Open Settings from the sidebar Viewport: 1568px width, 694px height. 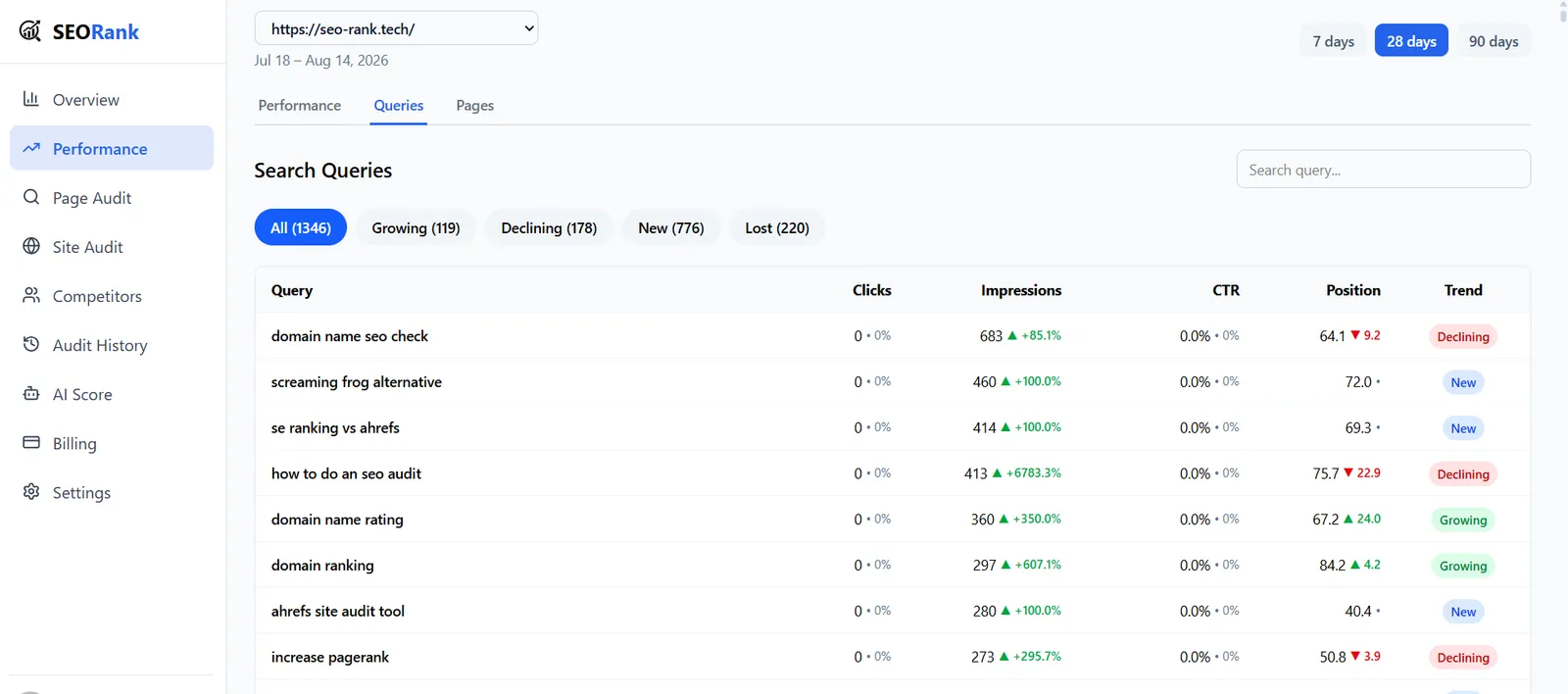[112, 491]
